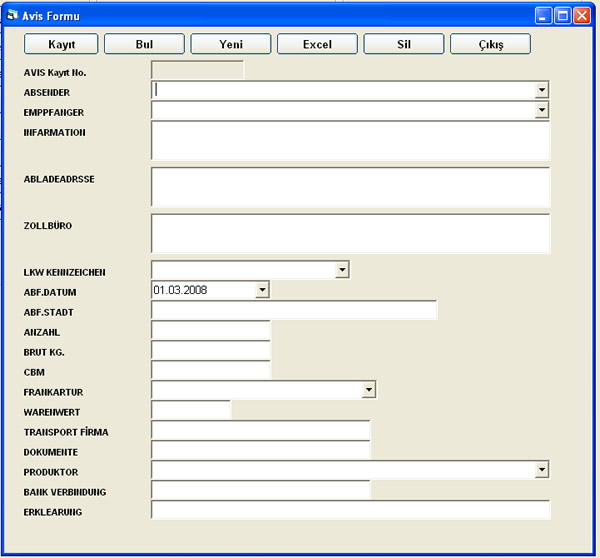
Task: Focus the TRANSPORT FİRMA input field
Action: click(x=261, y=430)
